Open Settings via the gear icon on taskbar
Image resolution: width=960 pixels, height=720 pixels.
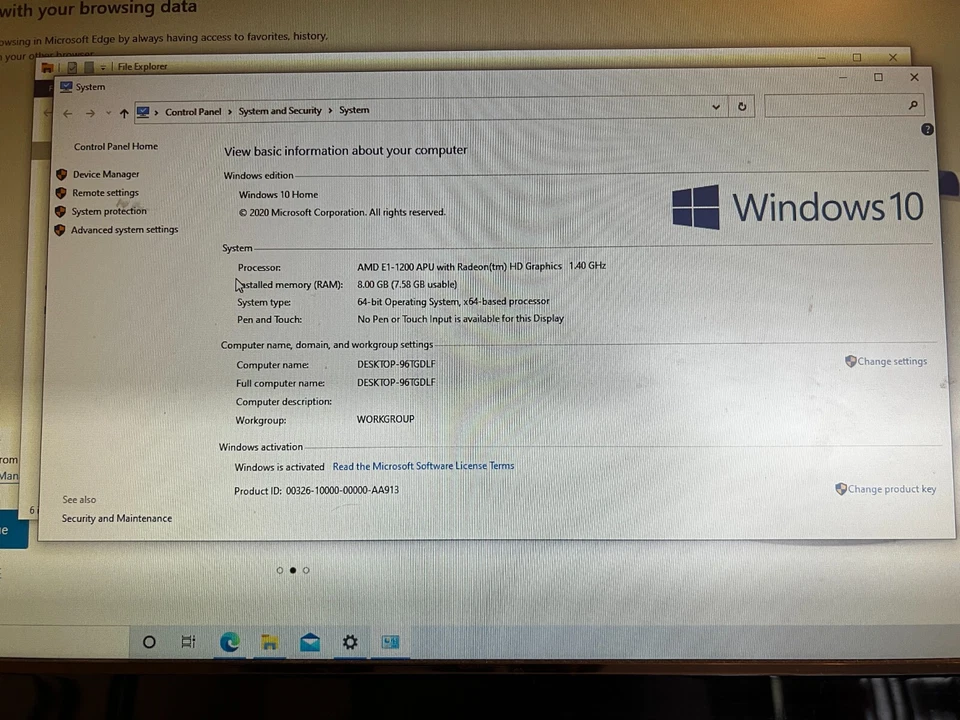click(x=349, y=642)
